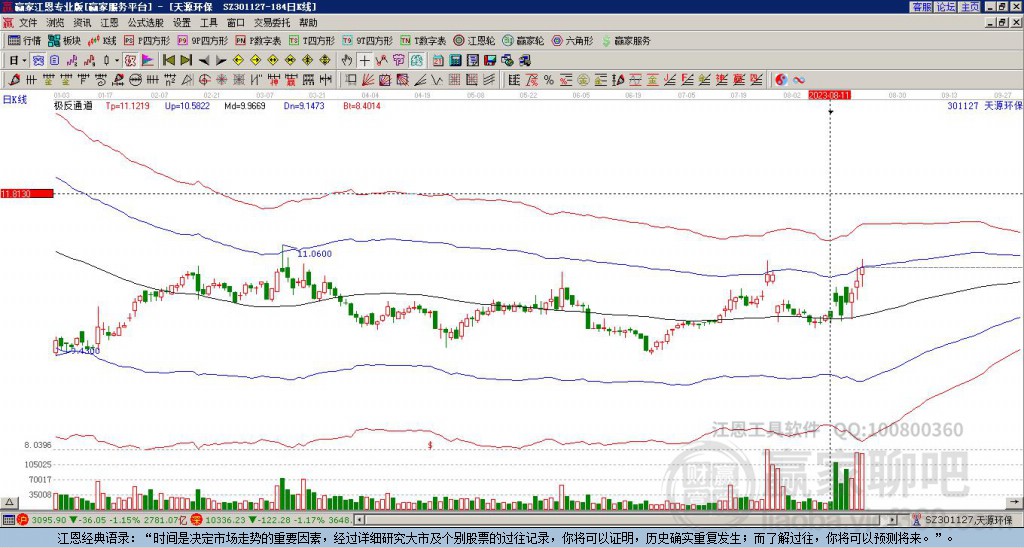The image size is (1024, 548).
Task: Click the 301127 天源环保 chart label
Action: [984, 106]
